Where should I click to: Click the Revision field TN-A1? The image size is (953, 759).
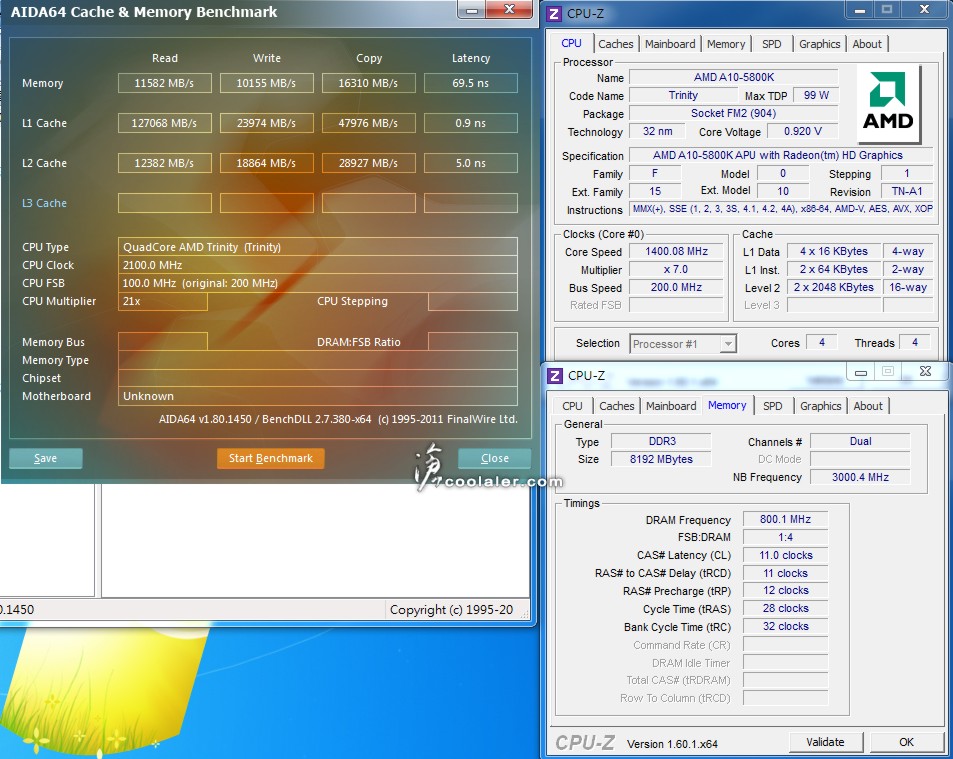point(907,191)
